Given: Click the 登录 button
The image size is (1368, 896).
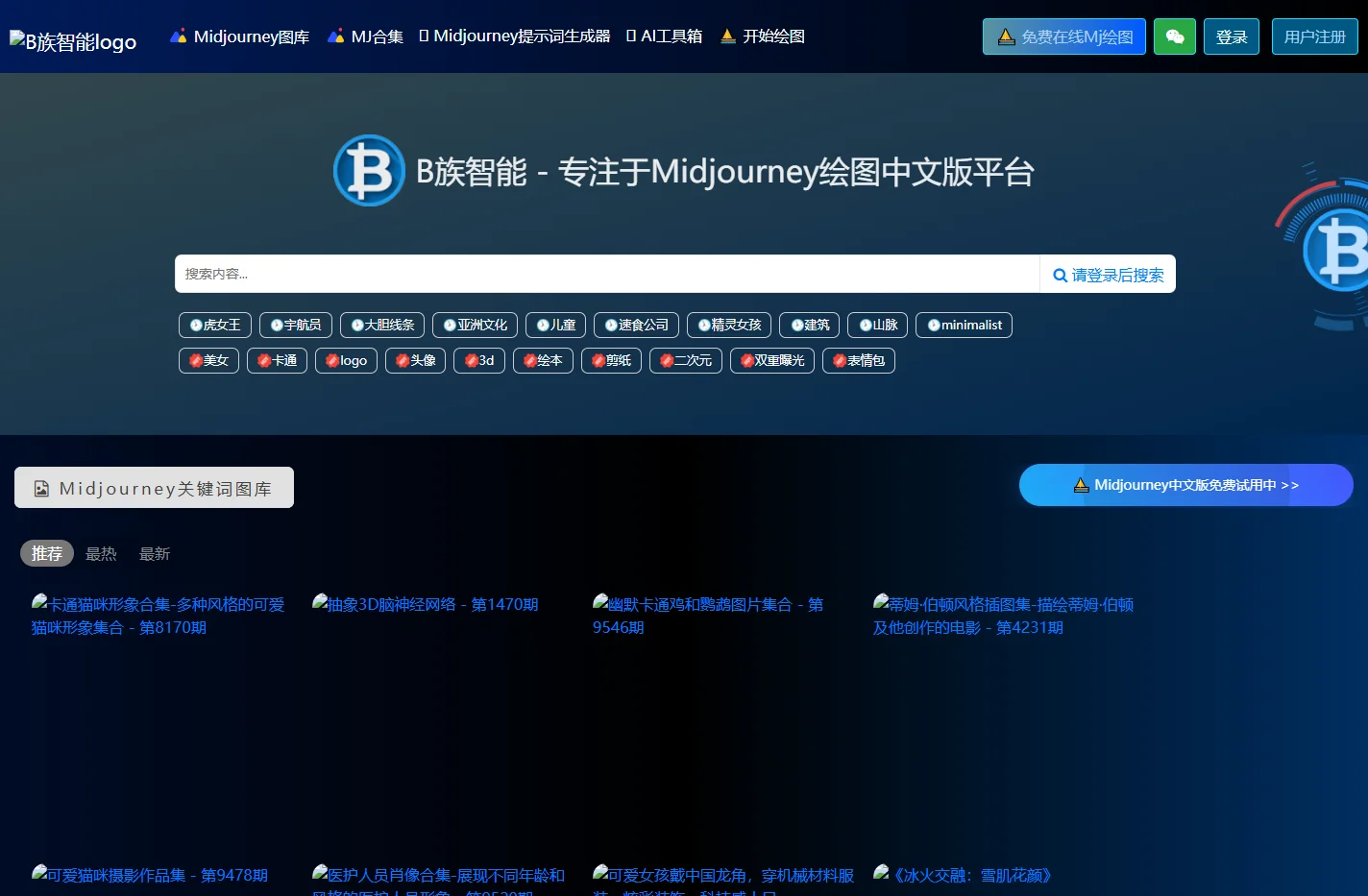Looking at the screenshot, I should (1232, 36).
